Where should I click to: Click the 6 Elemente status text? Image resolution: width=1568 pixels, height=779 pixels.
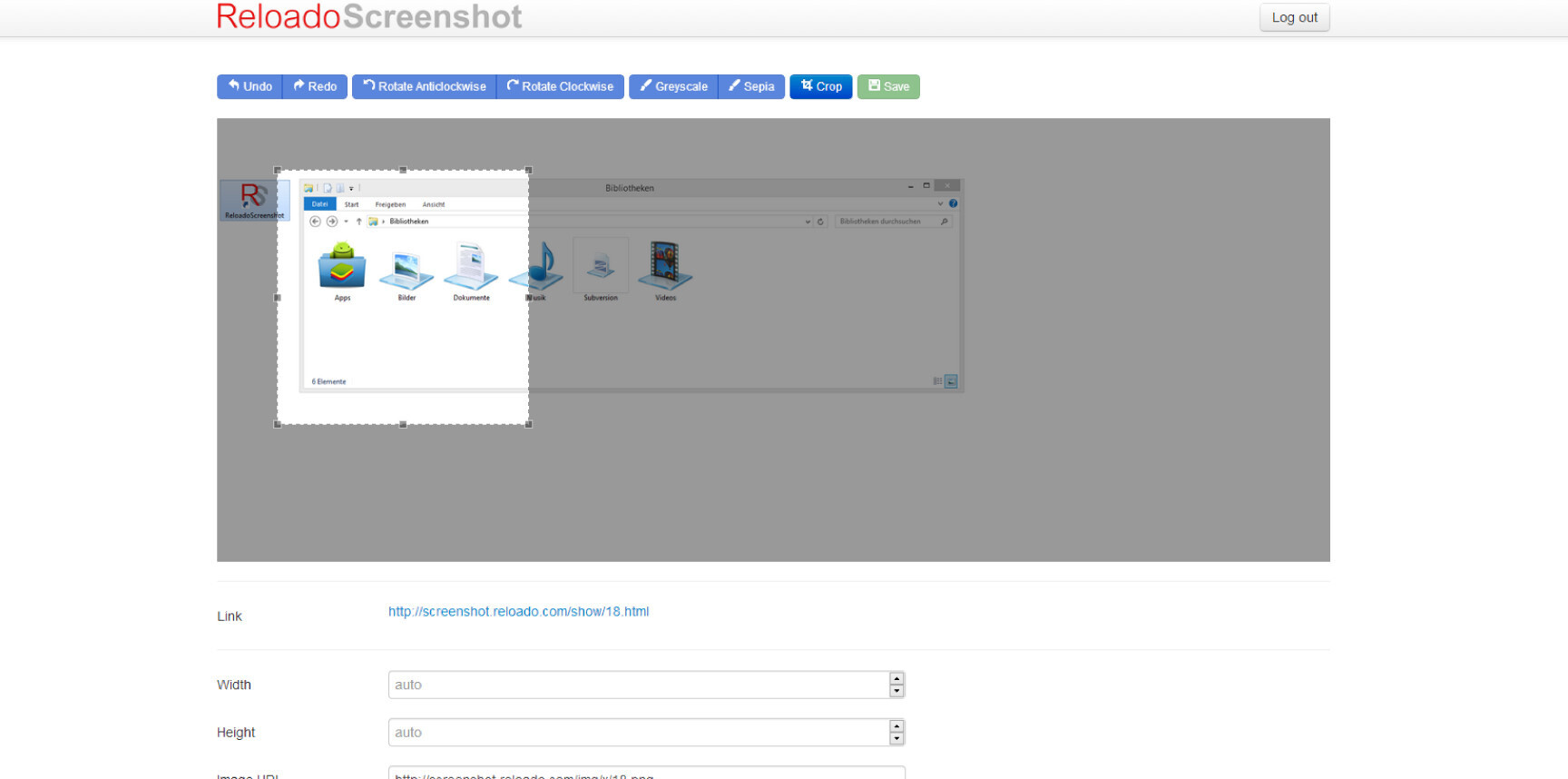point(328,381)
